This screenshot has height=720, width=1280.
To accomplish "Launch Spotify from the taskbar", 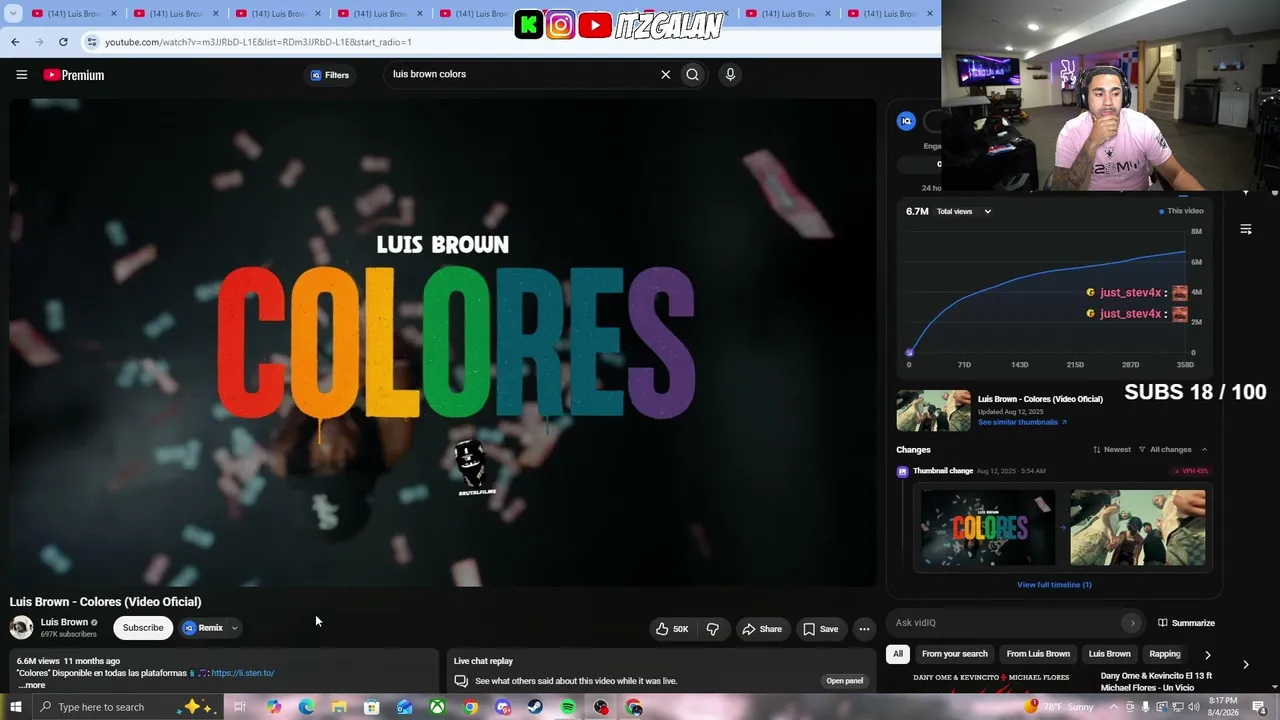I will (x=568, y=707).
